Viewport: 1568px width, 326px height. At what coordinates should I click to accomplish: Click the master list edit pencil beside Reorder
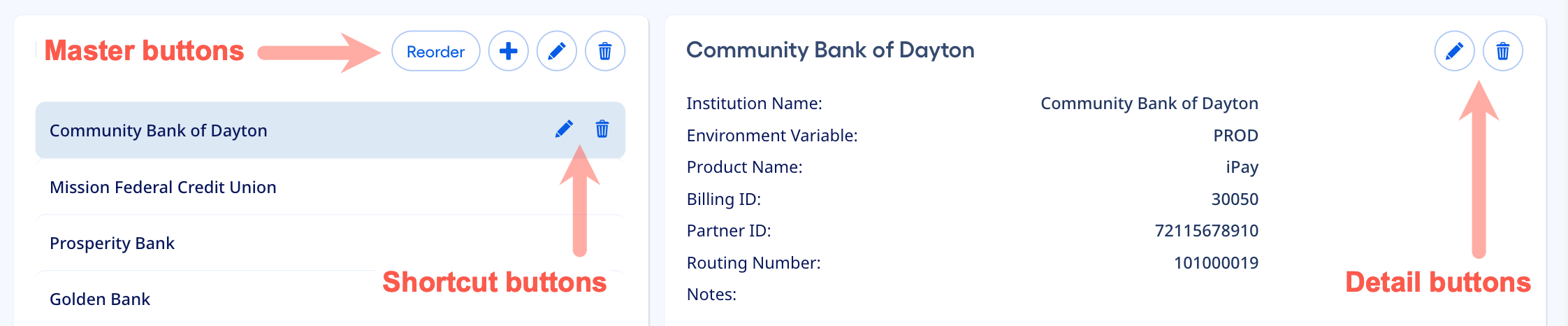click(556, 51)
